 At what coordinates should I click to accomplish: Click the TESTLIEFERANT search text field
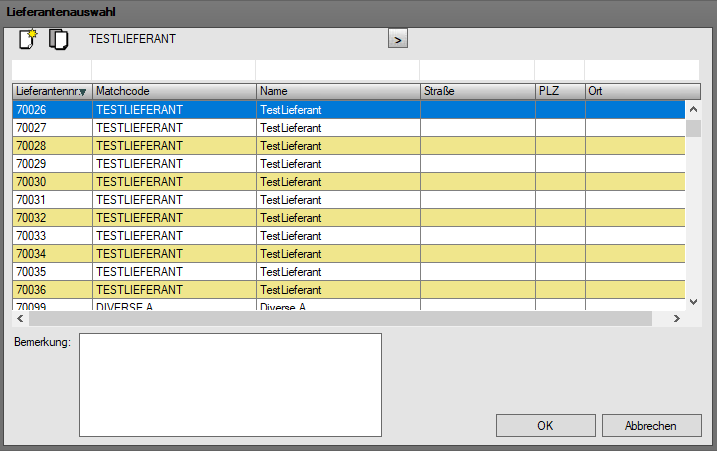[x=235, y=39]
